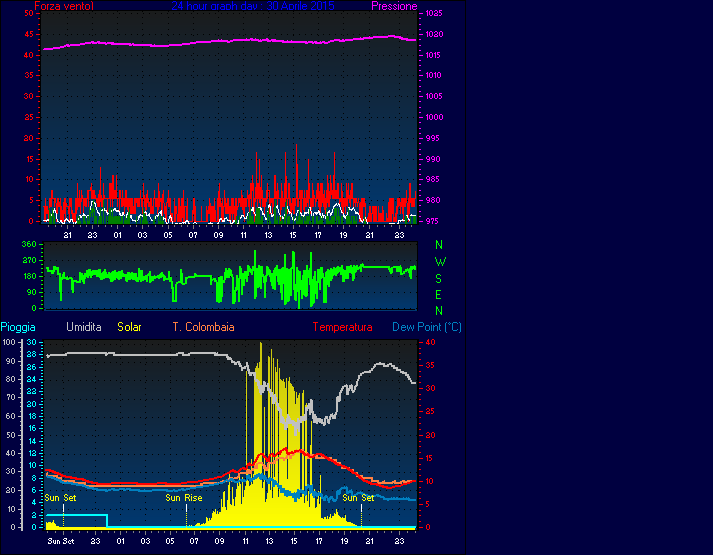Screen dimensions: 713x555
Task: Click pressure axis value 1025
Action: pyautogui.click(x=434, y=13)
